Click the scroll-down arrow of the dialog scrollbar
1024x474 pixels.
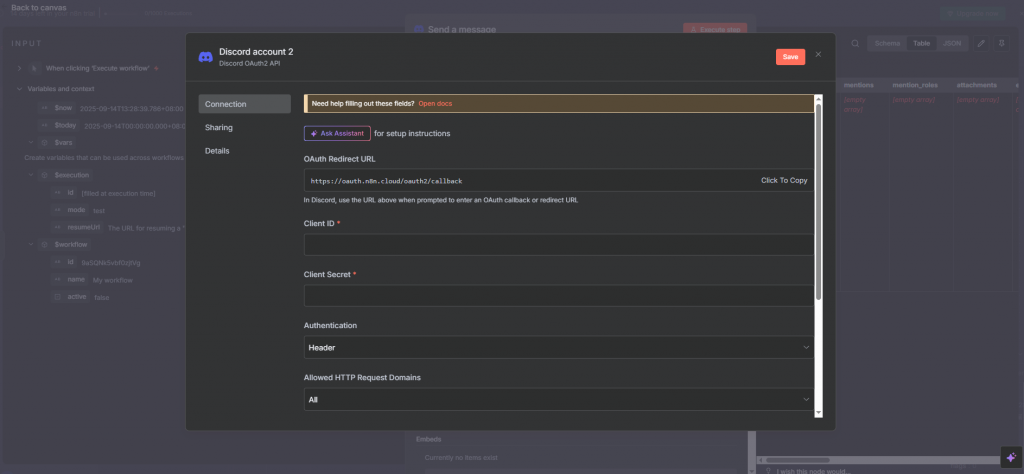[x=818, y=413]
